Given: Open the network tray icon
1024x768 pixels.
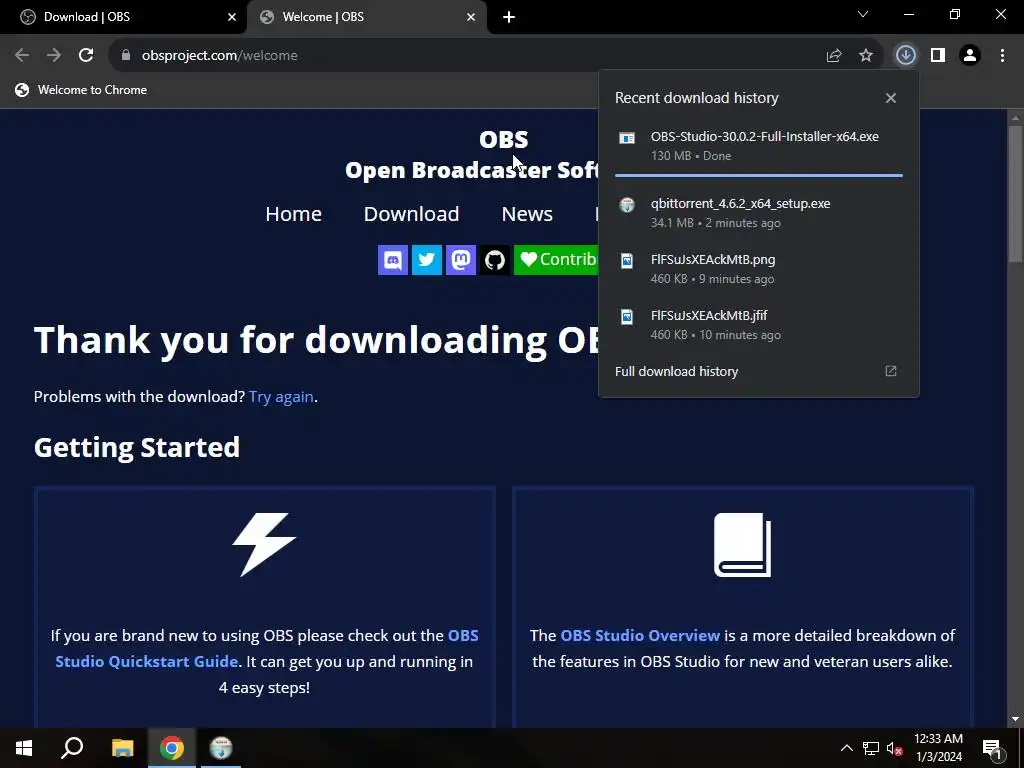Looking at the screenshot, I should (871, 748).
